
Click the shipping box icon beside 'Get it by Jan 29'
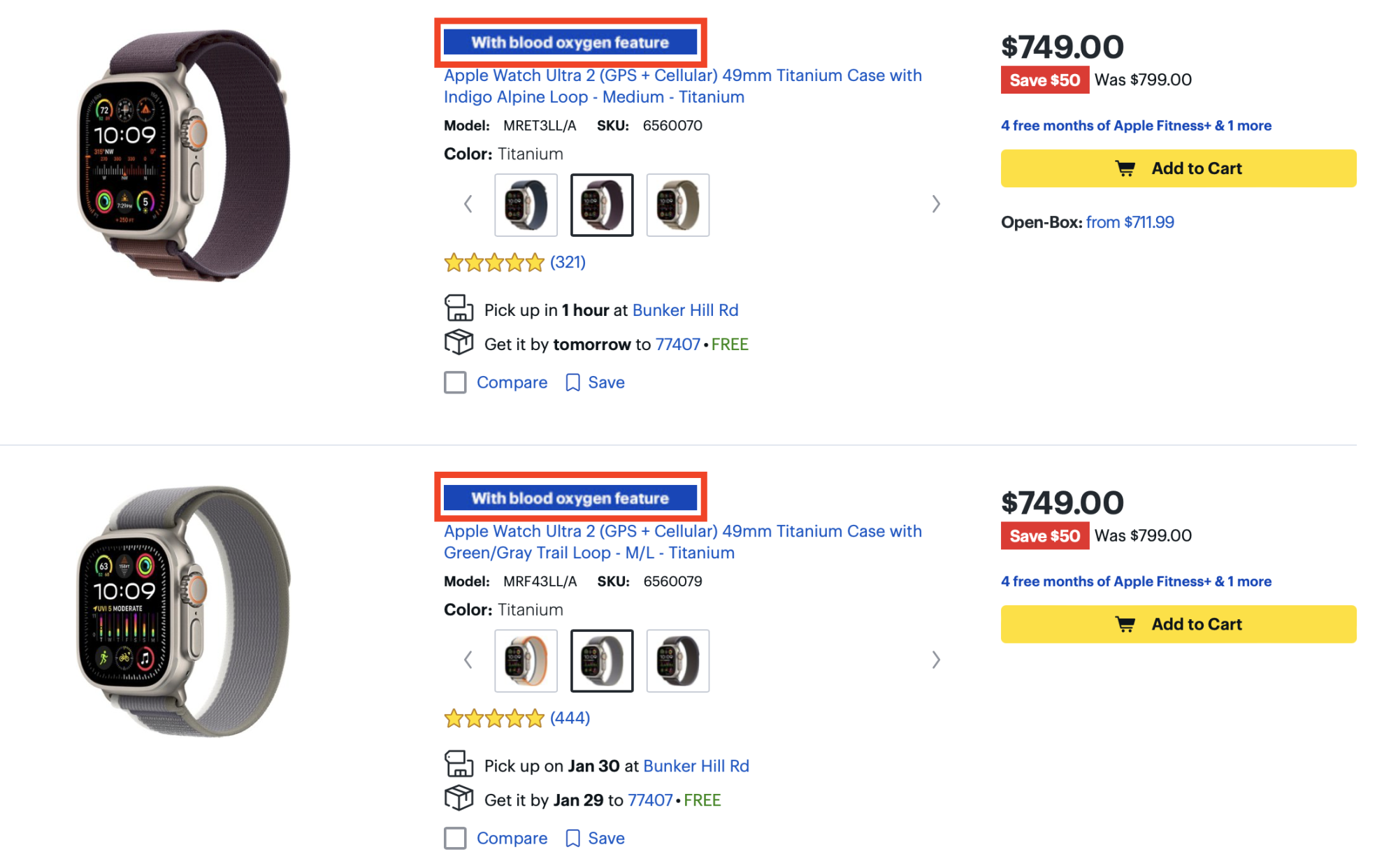click(459, 798)
